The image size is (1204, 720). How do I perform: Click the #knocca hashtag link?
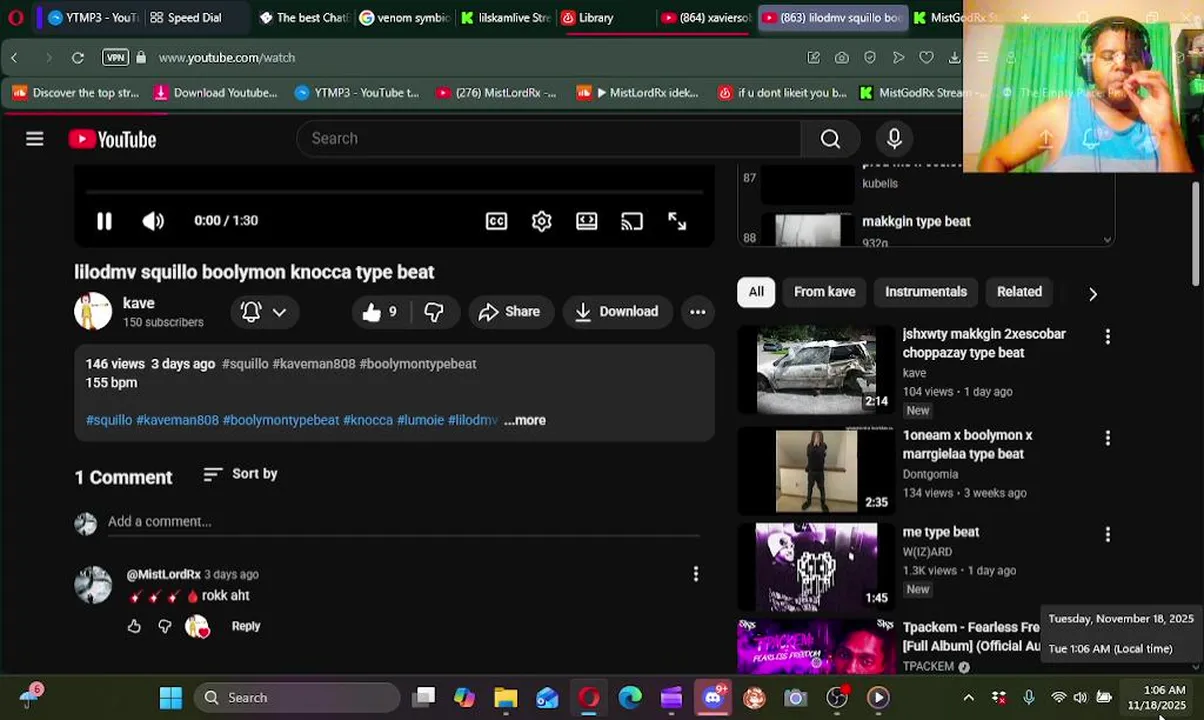[368, 420]
